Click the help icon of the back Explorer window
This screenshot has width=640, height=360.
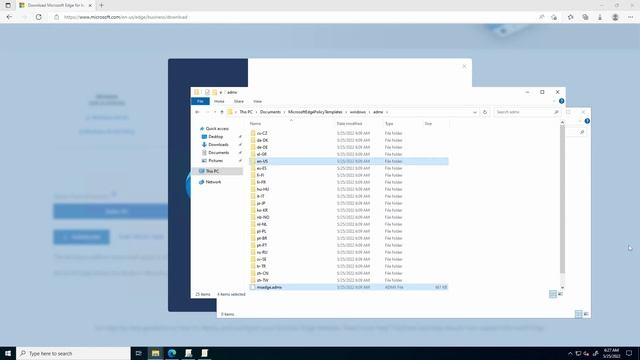click(587, 121)
